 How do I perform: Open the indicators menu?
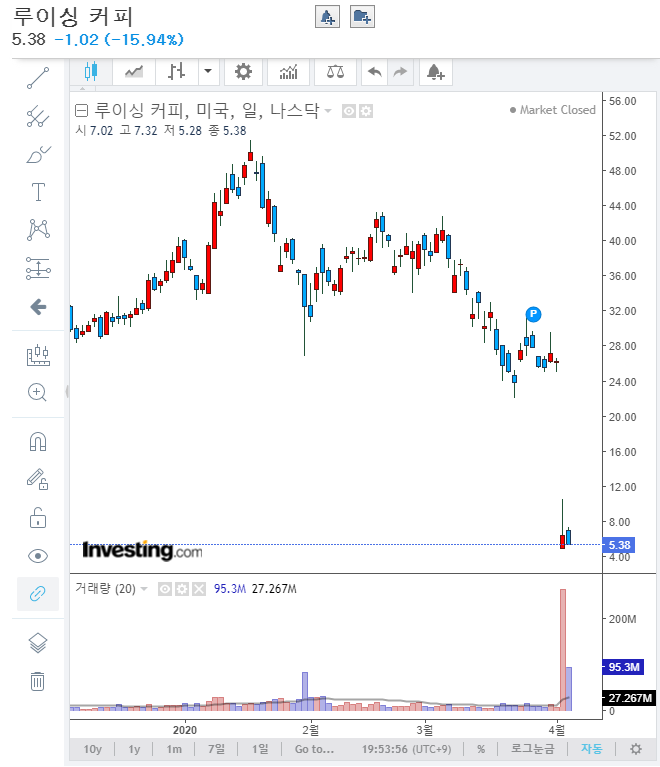click(288, 72)
